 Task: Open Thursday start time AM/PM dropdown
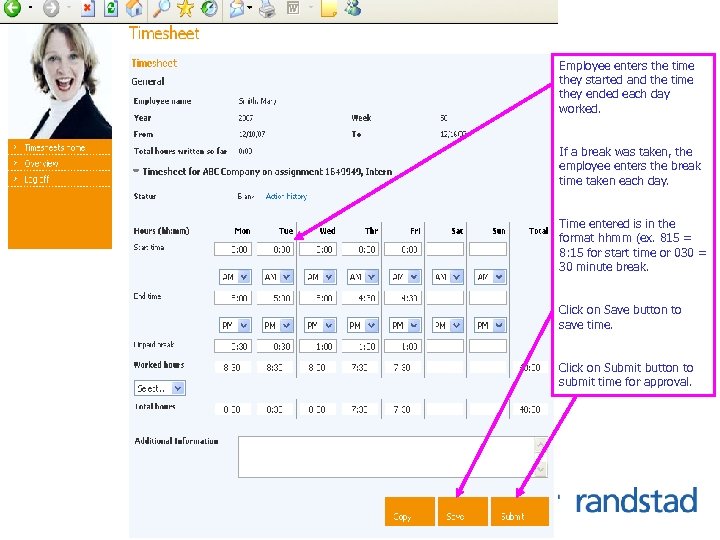(x=362, y=277)
